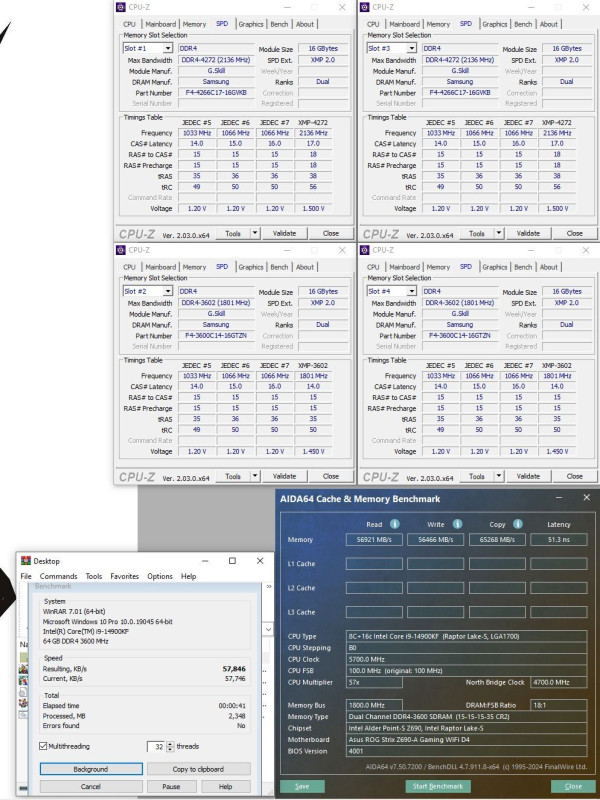Open the Options menu in WinRAR window

click(160, 576)
